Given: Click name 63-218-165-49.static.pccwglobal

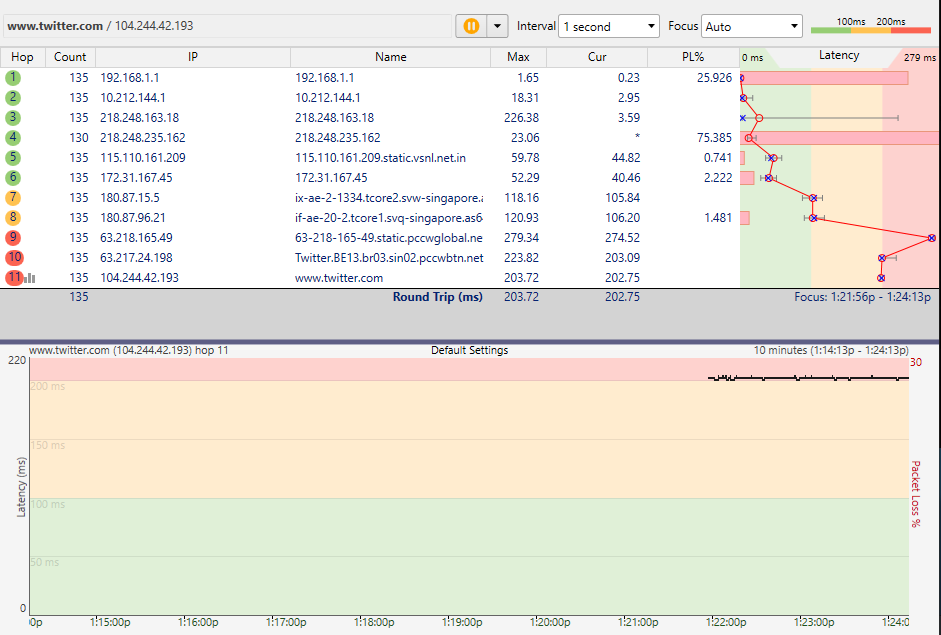Looking at the screenshot, I should 389,238.
